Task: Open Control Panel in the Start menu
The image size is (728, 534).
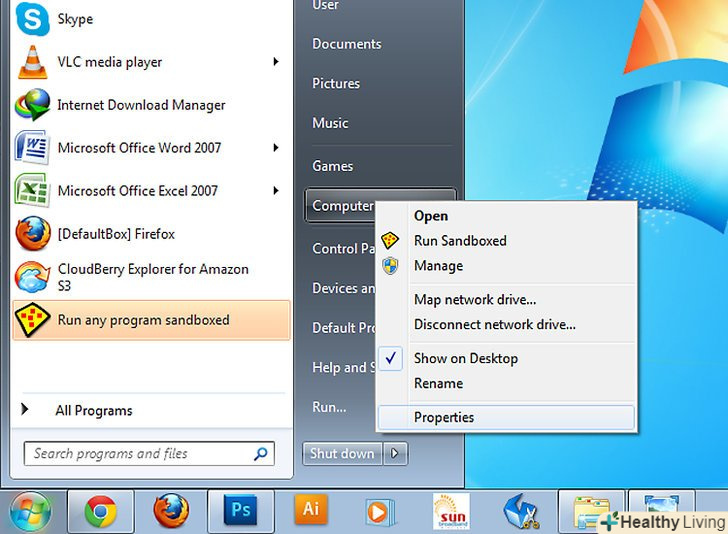Action: coord(344,248)
